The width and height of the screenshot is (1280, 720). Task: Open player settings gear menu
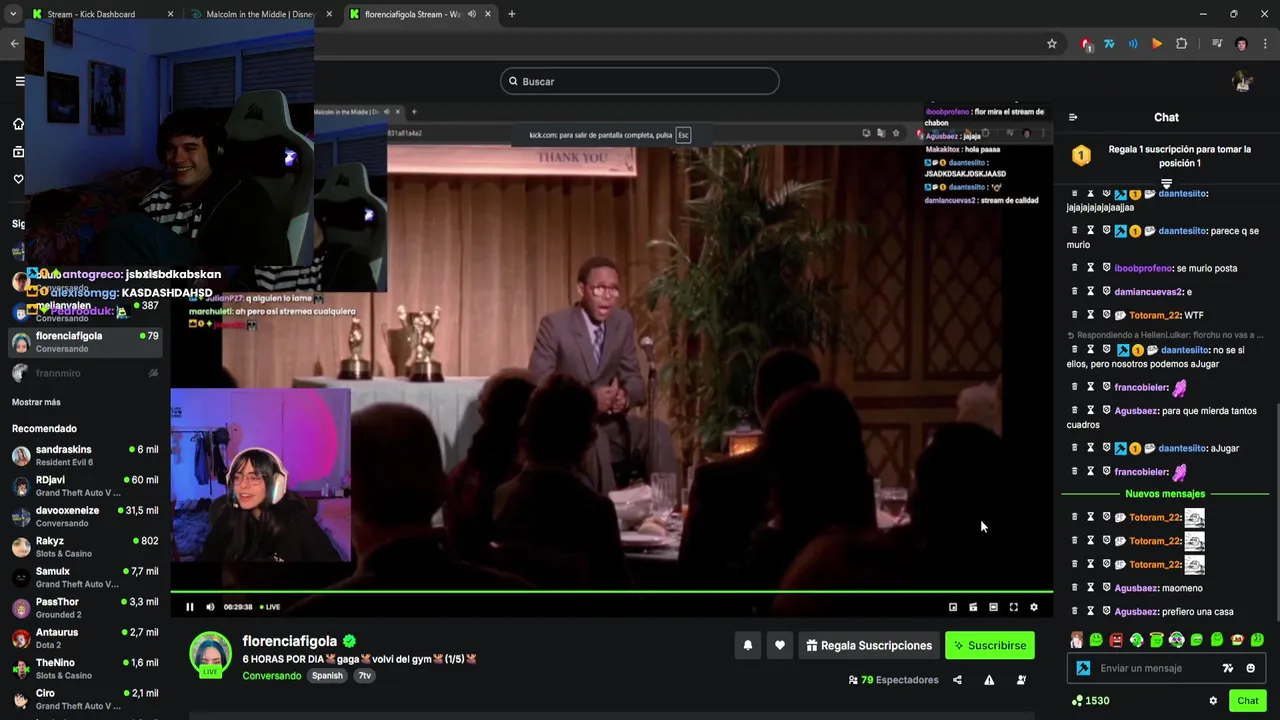click(x=1034, y=607)
